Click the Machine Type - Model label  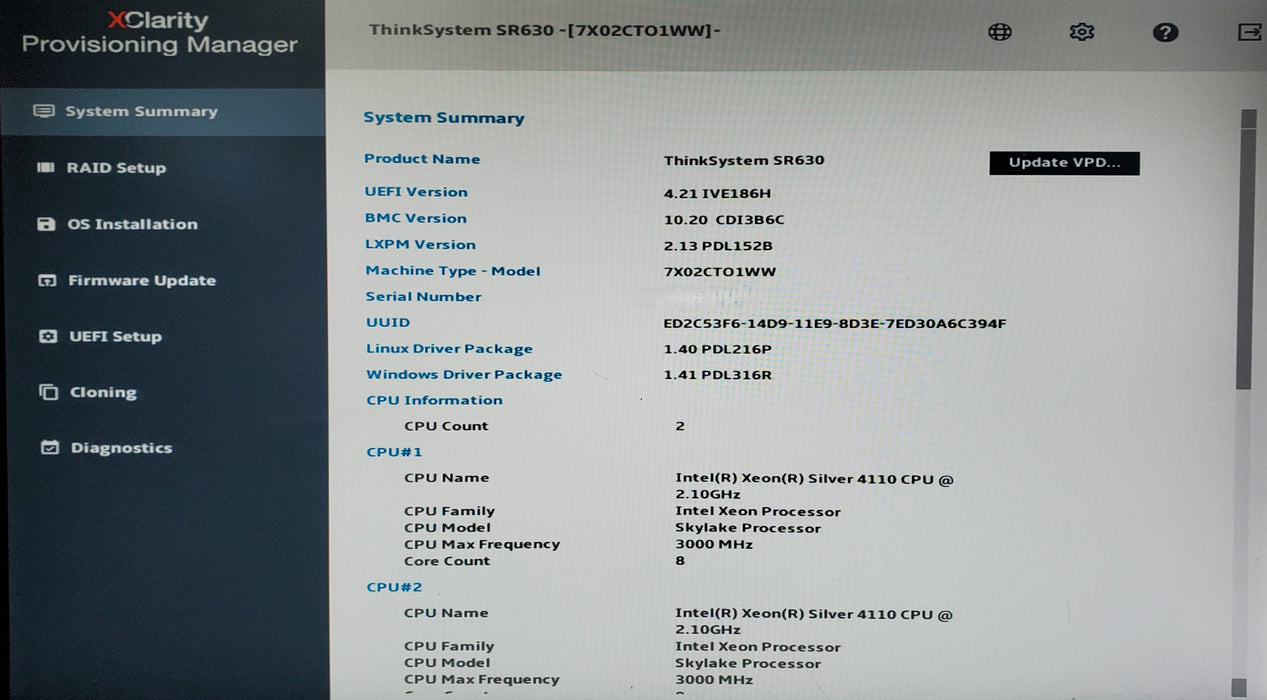453,271
